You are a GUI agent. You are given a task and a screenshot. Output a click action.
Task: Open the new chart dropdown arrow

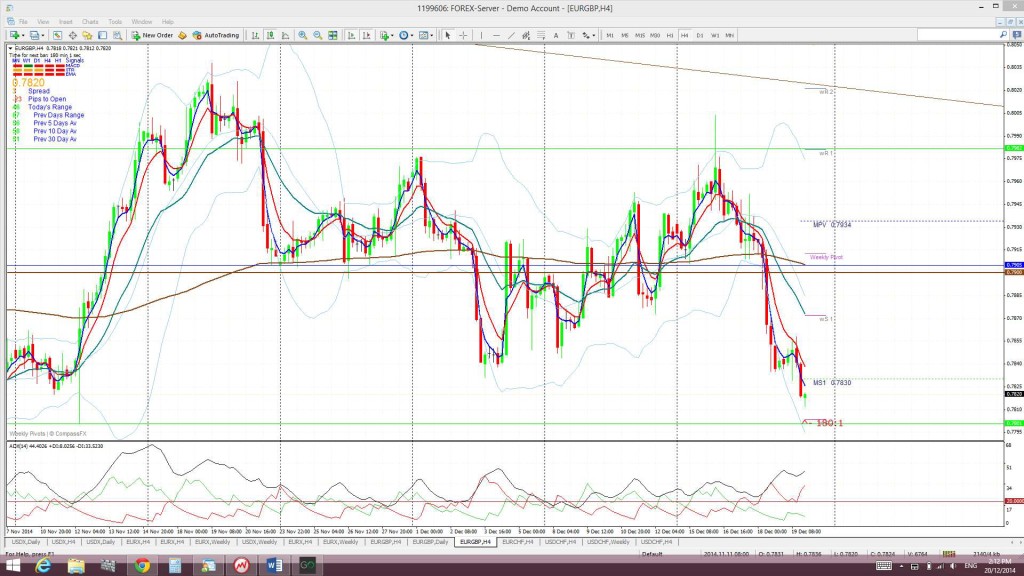coord(23,35)
